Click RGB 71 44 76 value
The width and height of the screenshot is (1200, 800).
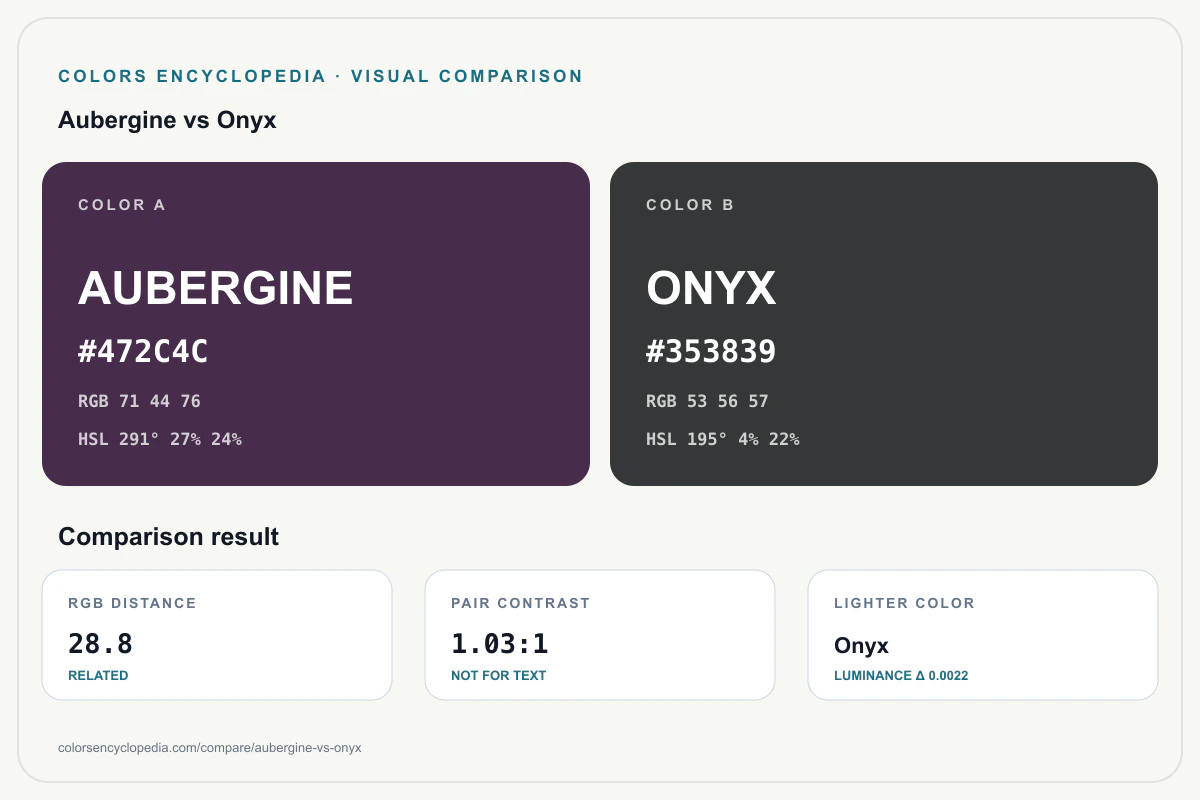coord(139,402)
